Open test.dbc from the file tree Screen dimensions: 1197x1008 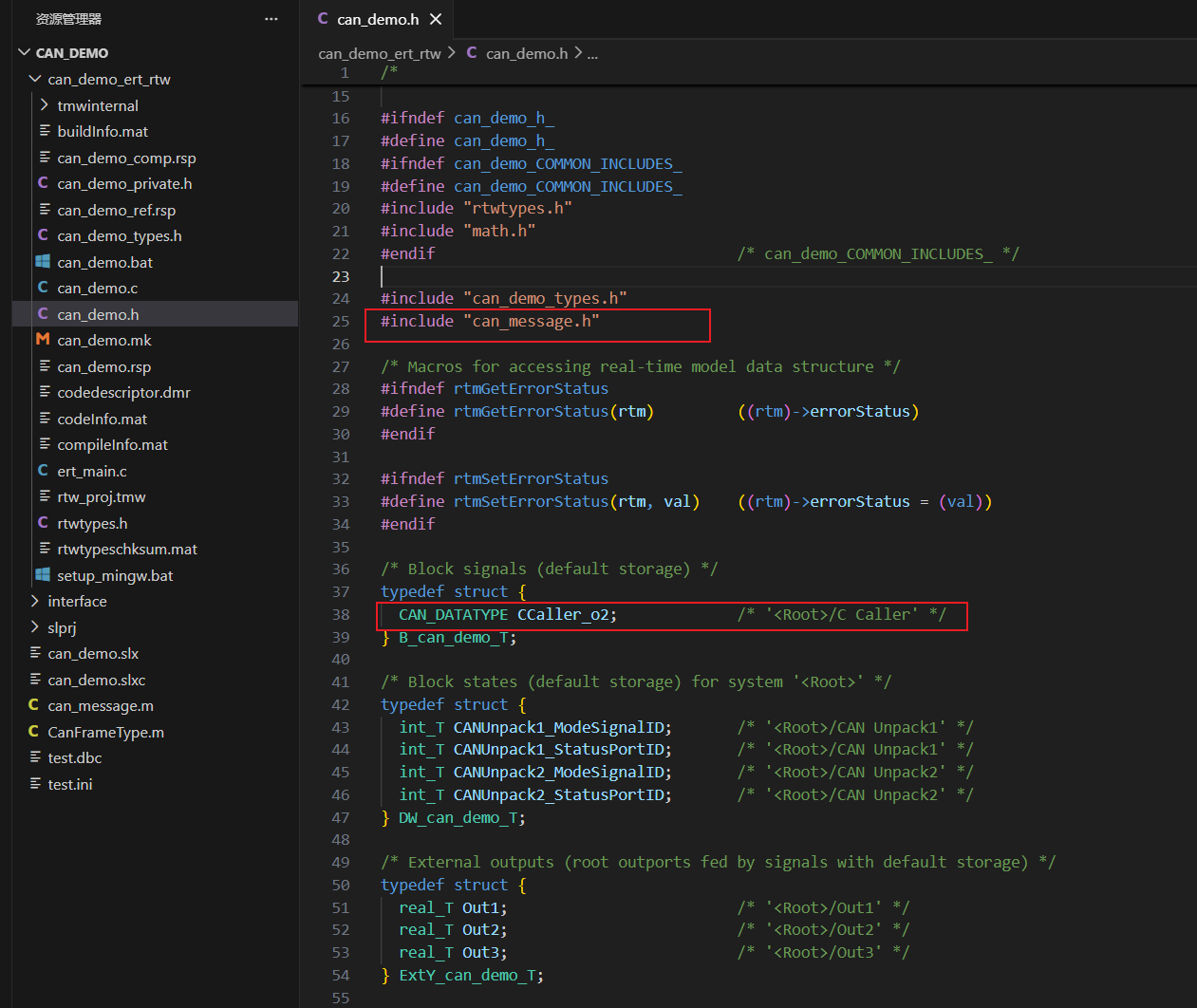pyautogui.click(x=75, y=757)
